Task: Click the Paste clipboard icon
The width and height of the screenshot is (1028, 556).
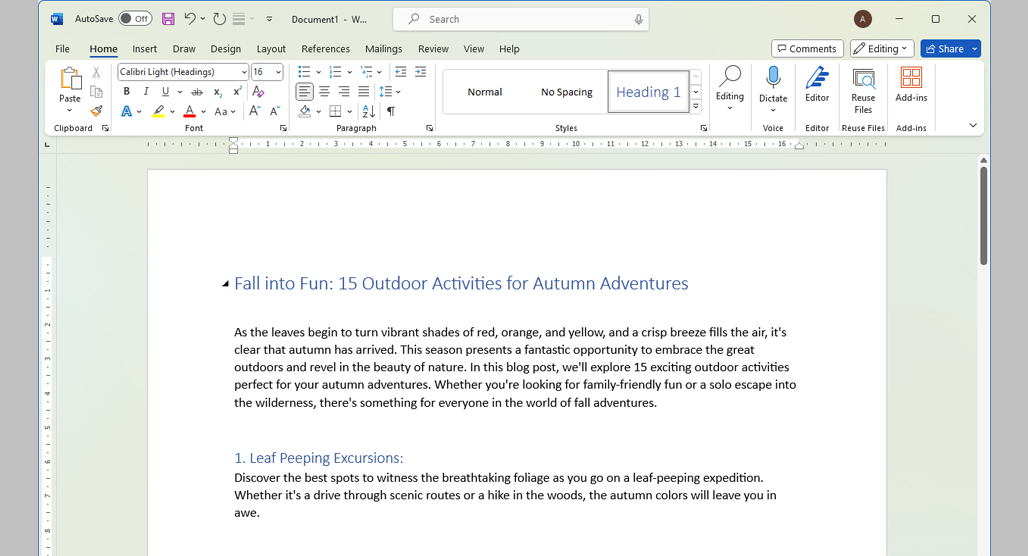Action: (x=70, y=79)
